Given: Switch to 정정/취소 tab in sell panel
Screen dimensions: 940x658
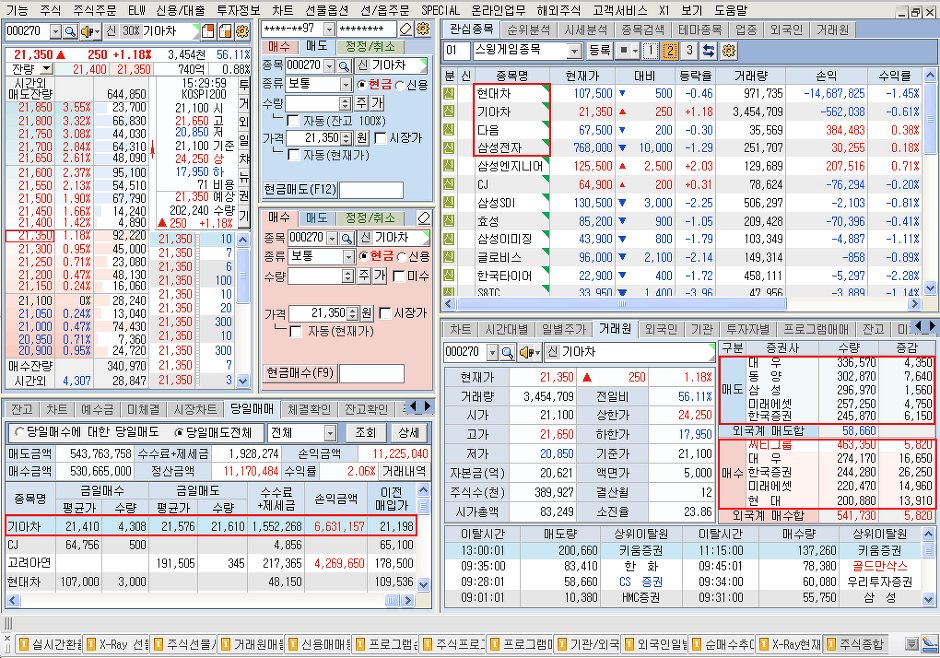Looking at the screenshot, I should point(370,46).
